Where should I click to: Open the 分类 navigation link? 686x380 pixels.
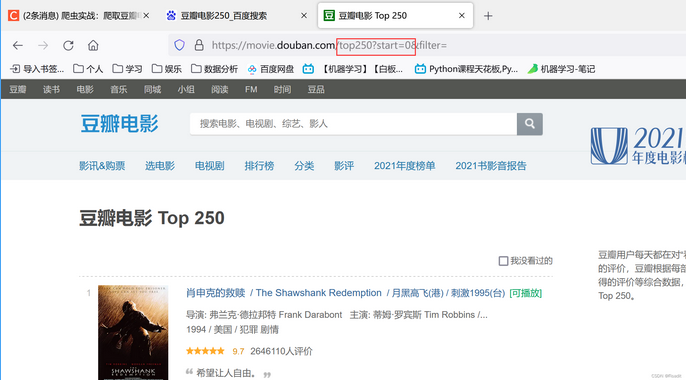304,166
